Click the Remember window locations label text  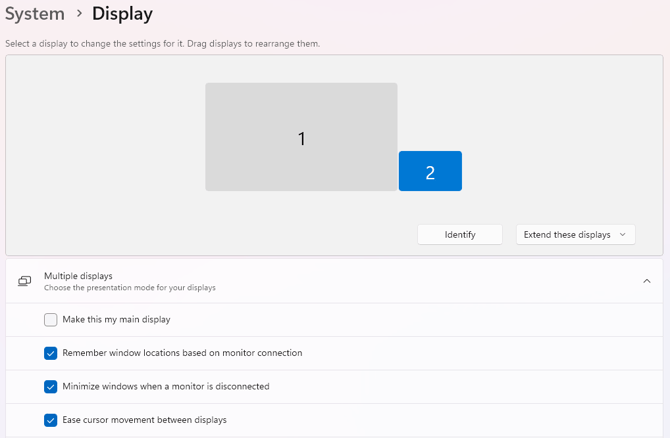(x=182, y=353)
